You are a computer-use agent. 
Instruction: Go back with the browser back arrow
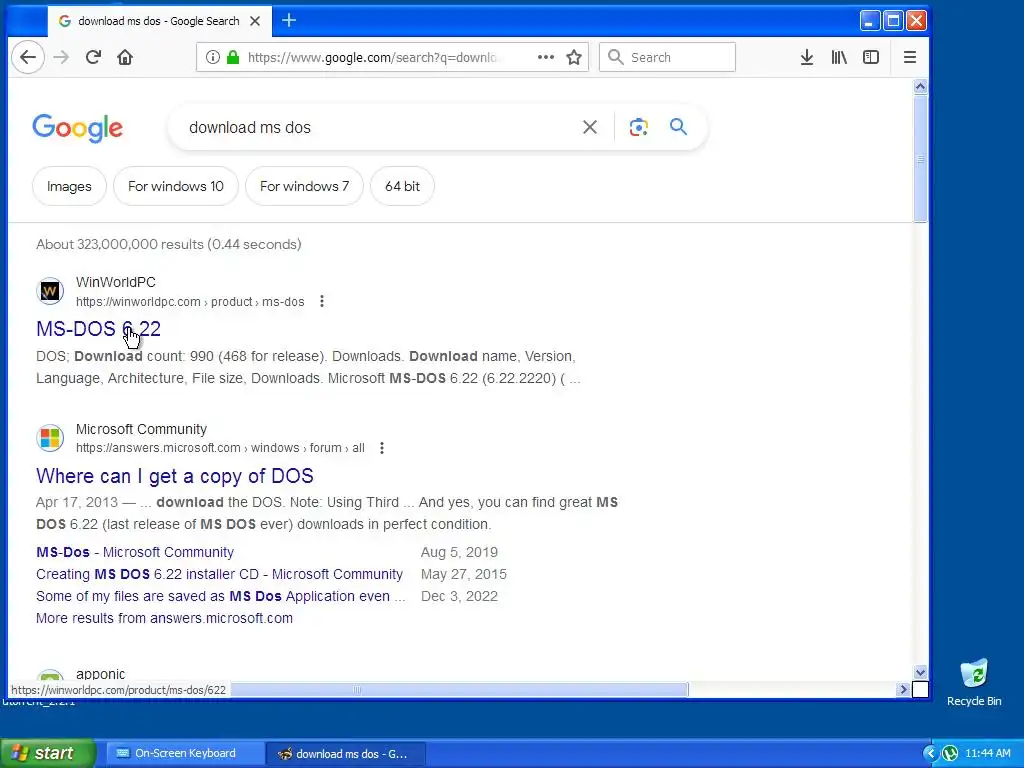tap(28, 57)
